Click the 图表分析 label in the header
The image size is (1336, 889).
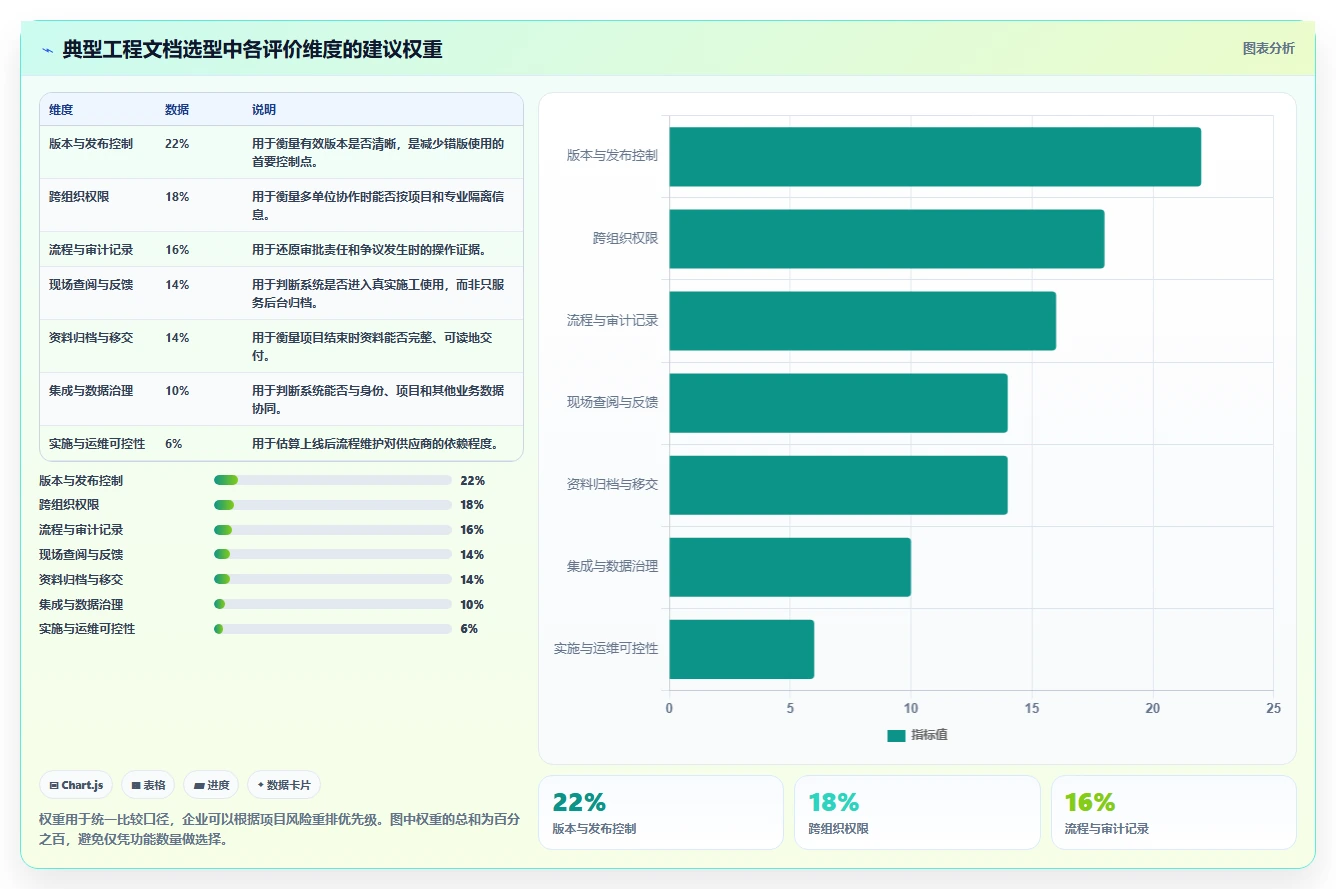(1268, 48)
